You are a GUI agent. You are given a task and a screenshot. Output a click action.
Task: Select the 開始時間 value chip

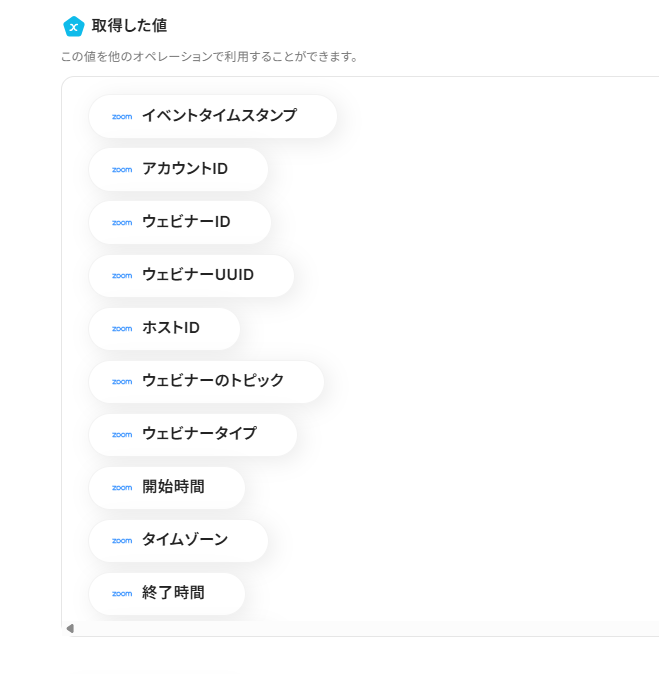click(x=167, y=488)
